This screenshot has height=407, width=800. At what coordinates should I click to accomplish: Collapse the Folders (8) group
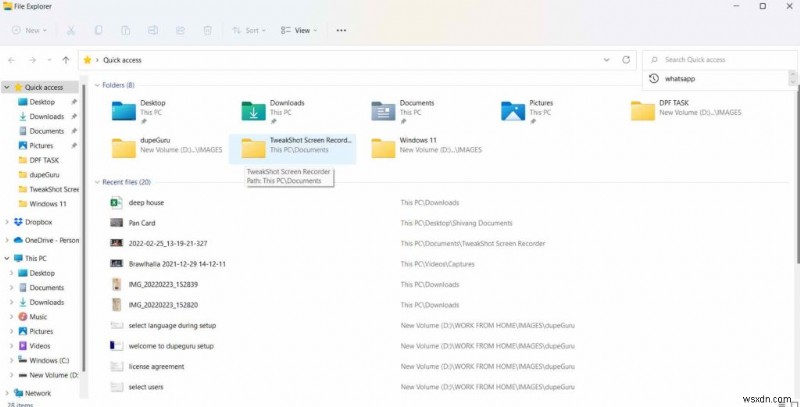point(97,85)
